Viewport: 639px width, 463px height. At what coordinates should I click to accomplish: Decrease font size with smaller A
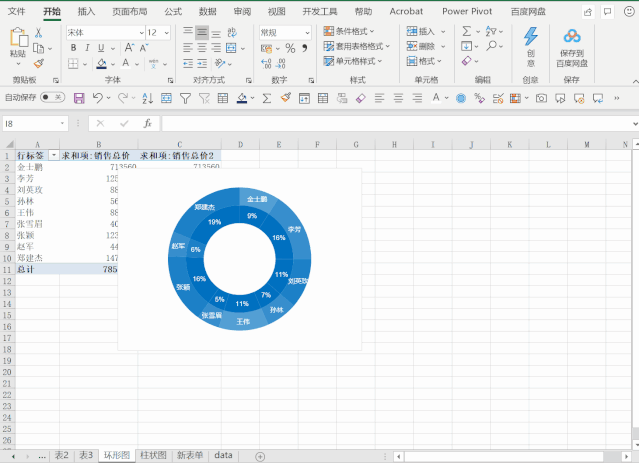click(x=143, y=48)
